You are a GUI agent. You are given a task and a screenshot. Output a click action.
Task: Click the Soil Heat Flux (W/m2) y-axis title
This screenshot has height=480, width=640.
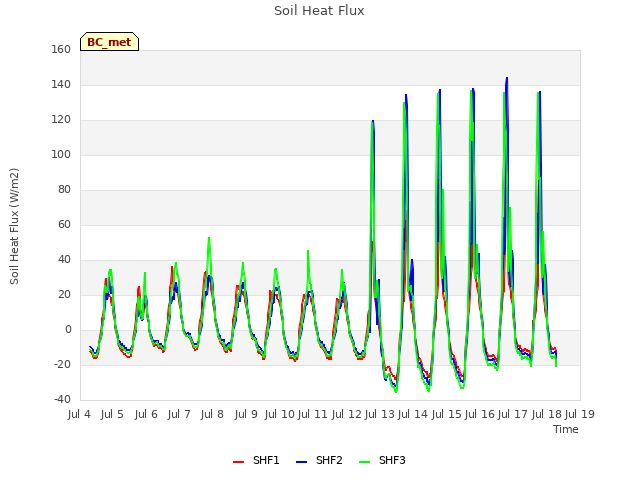[x=14, y=226]
